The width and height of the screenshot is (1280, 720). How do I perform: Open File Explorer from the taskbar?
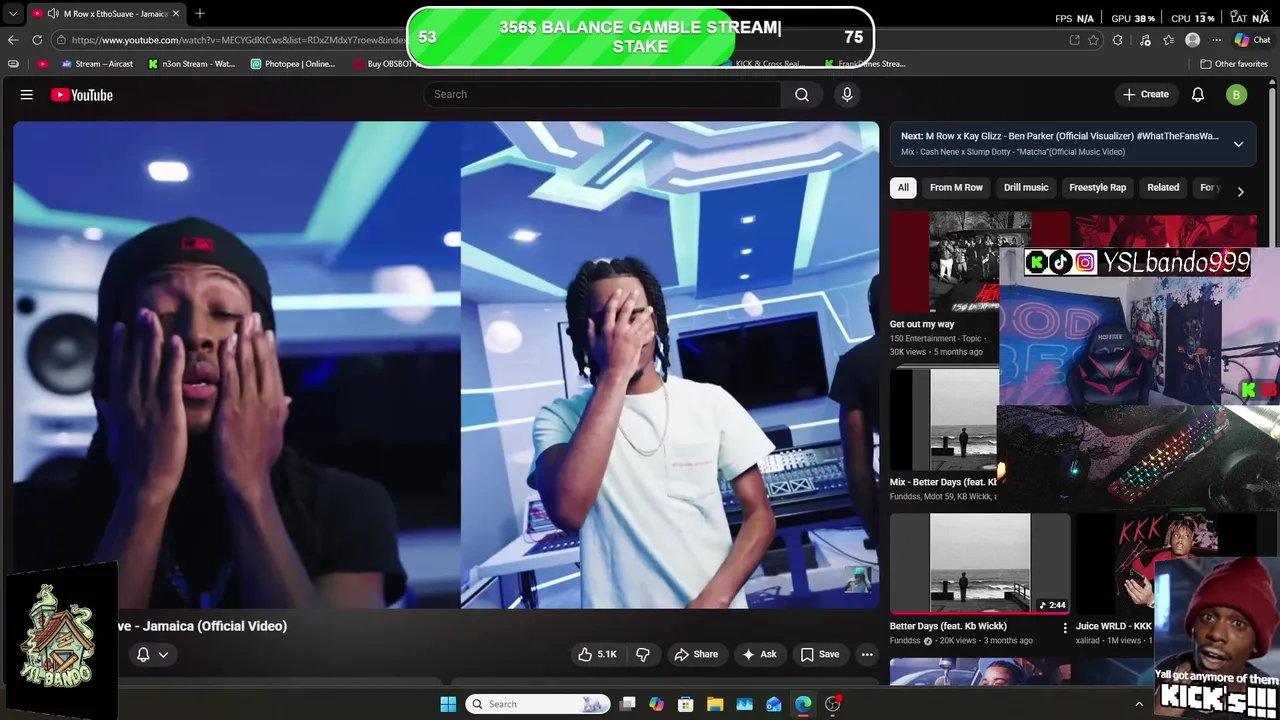[715, 704]
